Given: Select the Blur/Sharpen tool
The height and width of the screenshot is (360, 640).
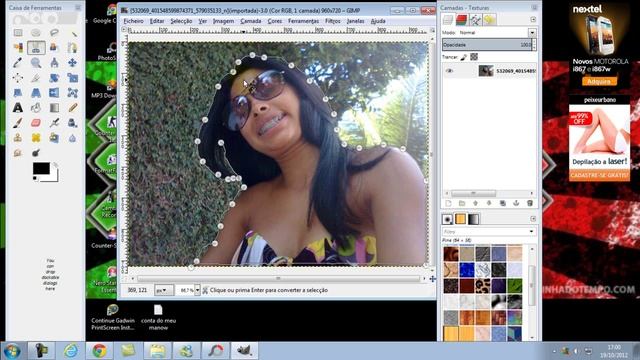Looking at the screenshot, I should pos(72,138).
